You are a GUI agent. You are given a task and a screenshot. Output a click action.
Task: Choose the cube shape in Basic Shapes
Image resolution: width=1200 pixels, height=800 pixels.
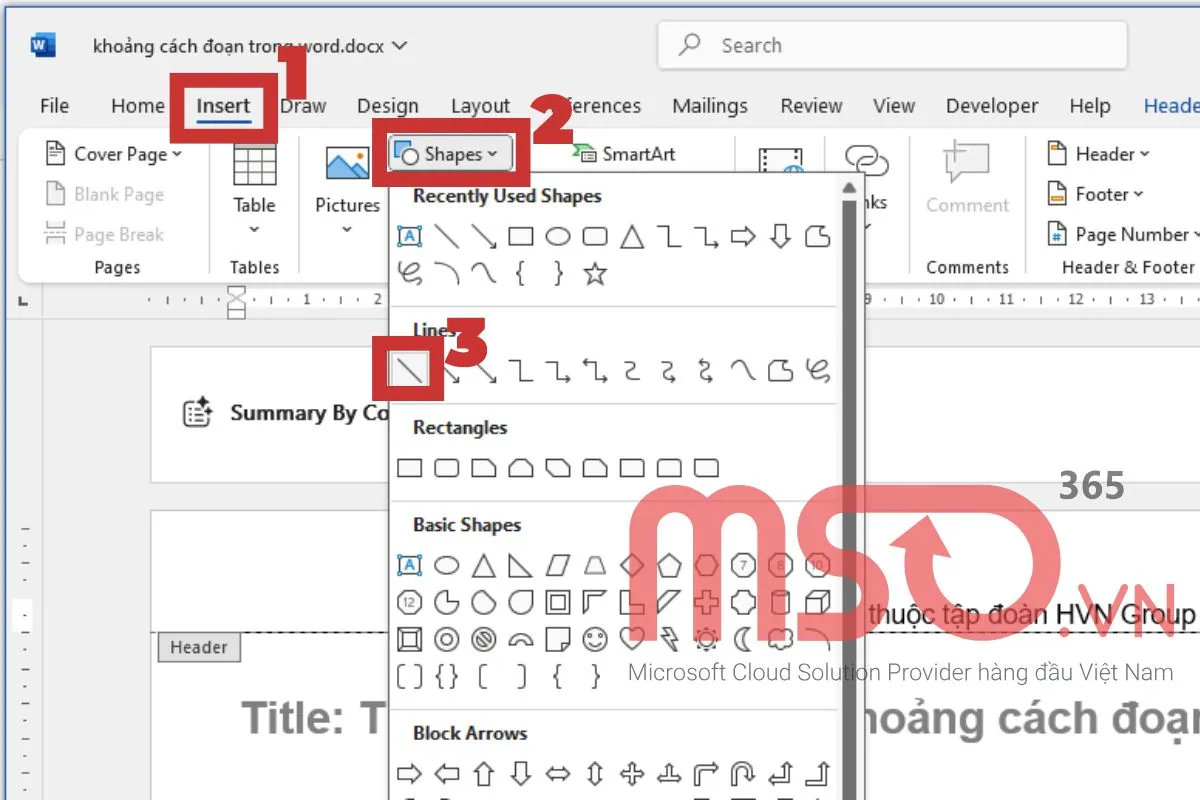[818, 601]
